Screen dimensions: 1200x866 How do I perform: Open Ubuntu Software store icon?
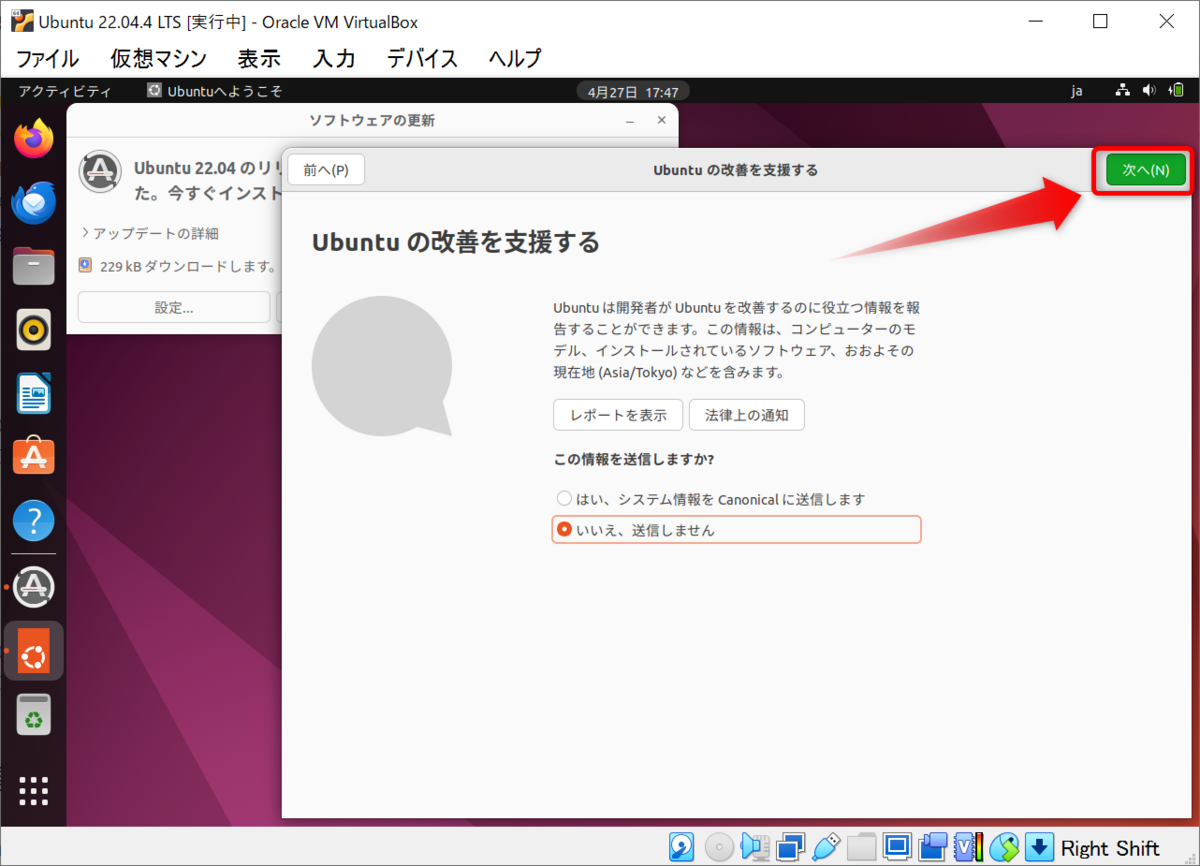tap(34, 457)
